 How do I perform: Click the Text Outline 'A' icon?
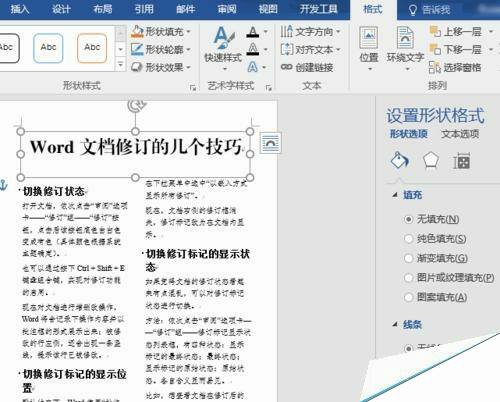click(253, 49)
